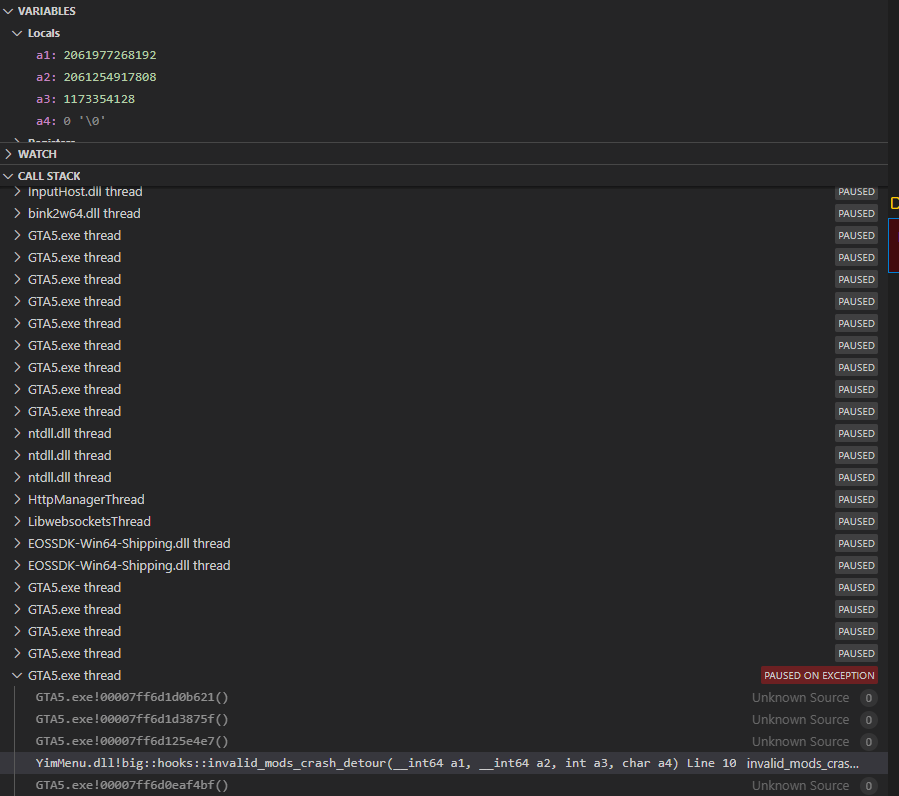
Task: Collapse the exception-paused GTA5.exe thread
Action: (x=16, y=675)
